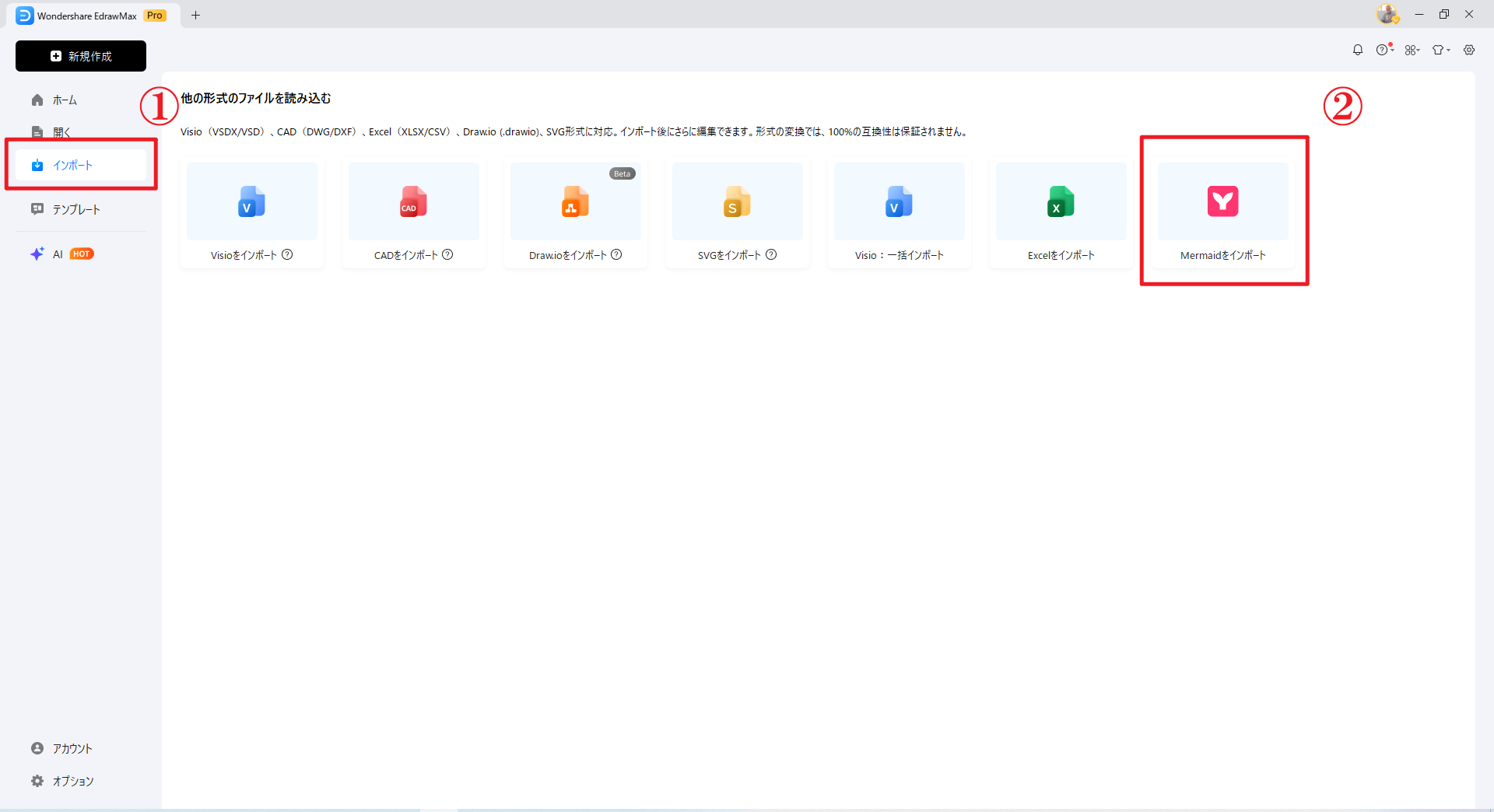Click the Excel import file icon
The width and height of the screenshot is (1494, 812).
[1061, 201]
